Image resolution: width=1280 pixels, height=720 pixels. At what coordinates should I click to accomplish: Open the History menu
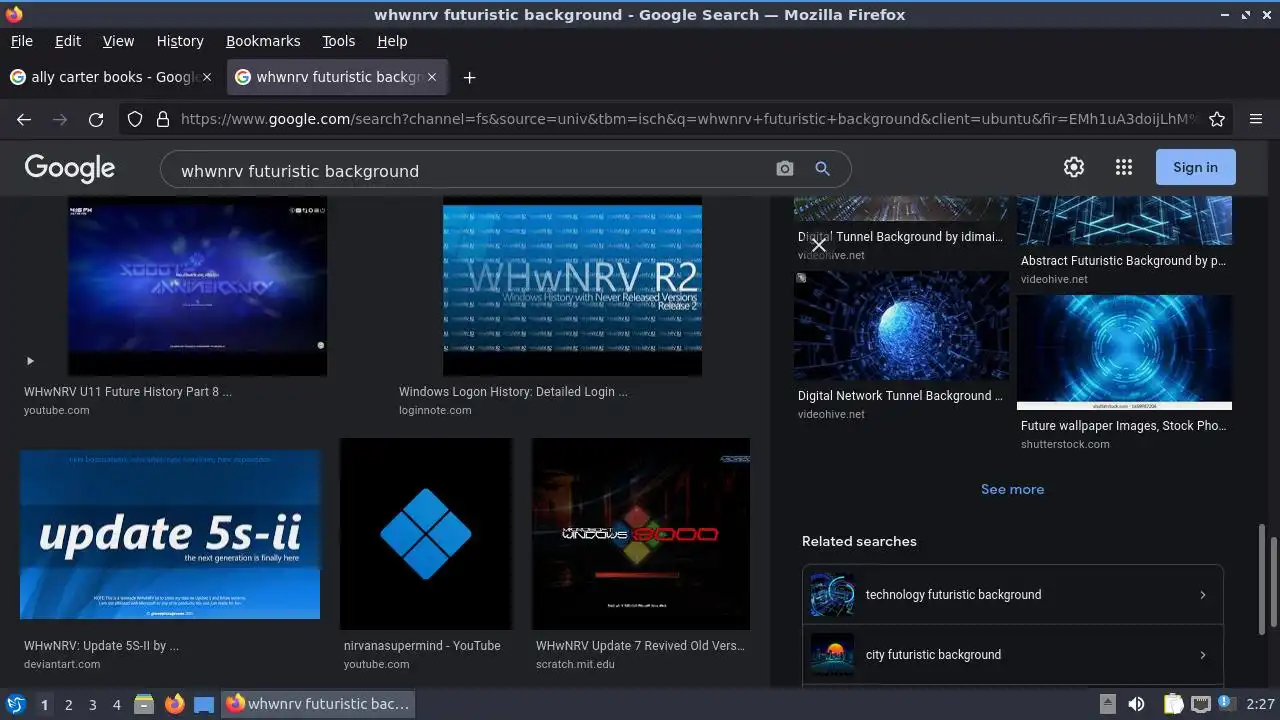click(x=180, y=41)
